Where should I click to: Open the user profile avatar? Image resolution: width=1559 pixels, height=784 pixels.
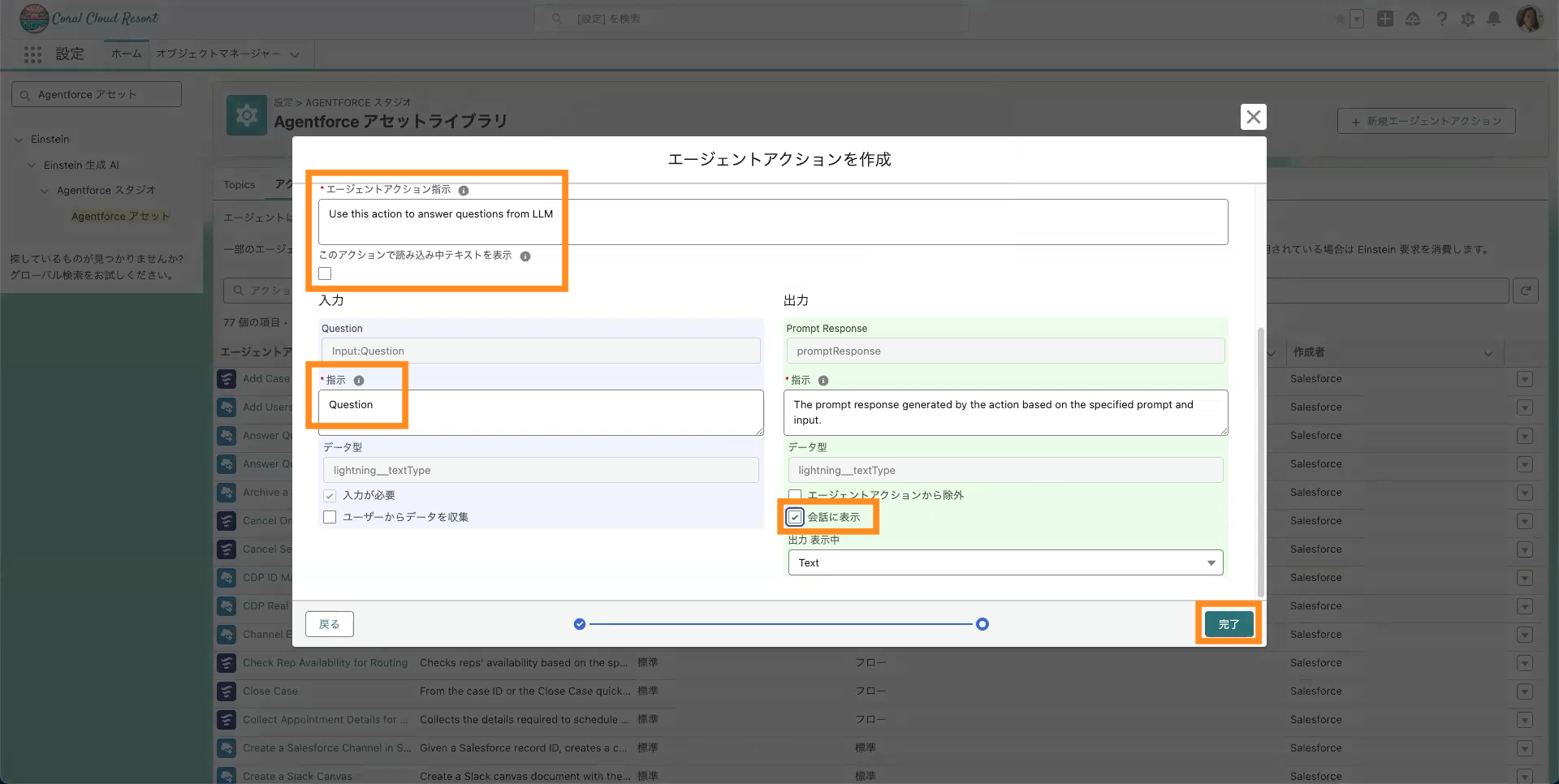click(x=1530, y=19)
